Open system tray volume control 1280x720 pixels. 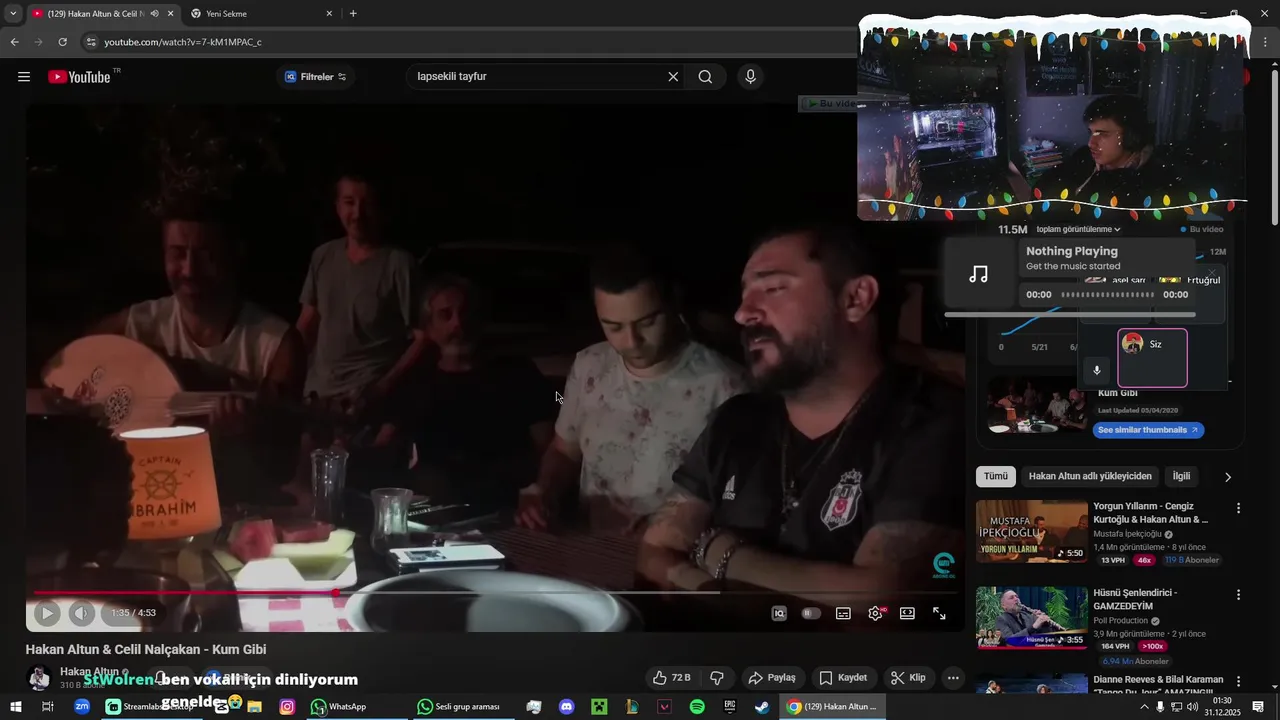[1192, 707]
